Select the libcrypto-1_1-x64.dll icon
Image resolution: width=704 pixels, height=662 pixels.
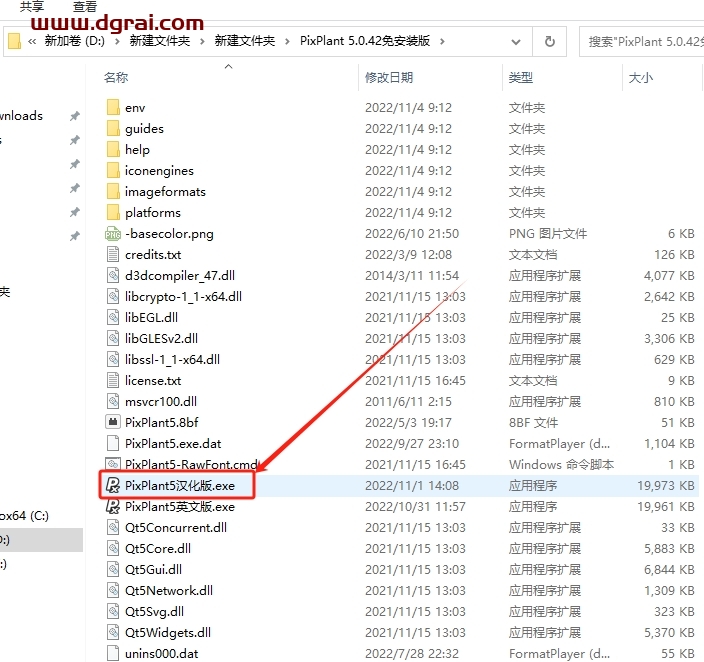coord(113,296)
